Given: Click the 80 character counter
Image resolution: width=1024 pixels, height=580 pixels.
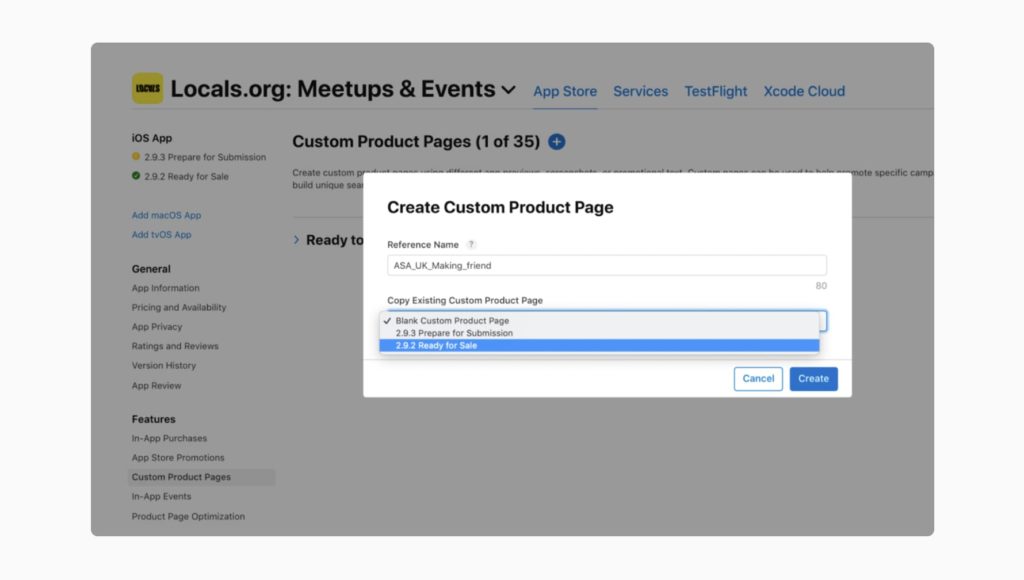Looking at the screenshot, I should 821,286.
